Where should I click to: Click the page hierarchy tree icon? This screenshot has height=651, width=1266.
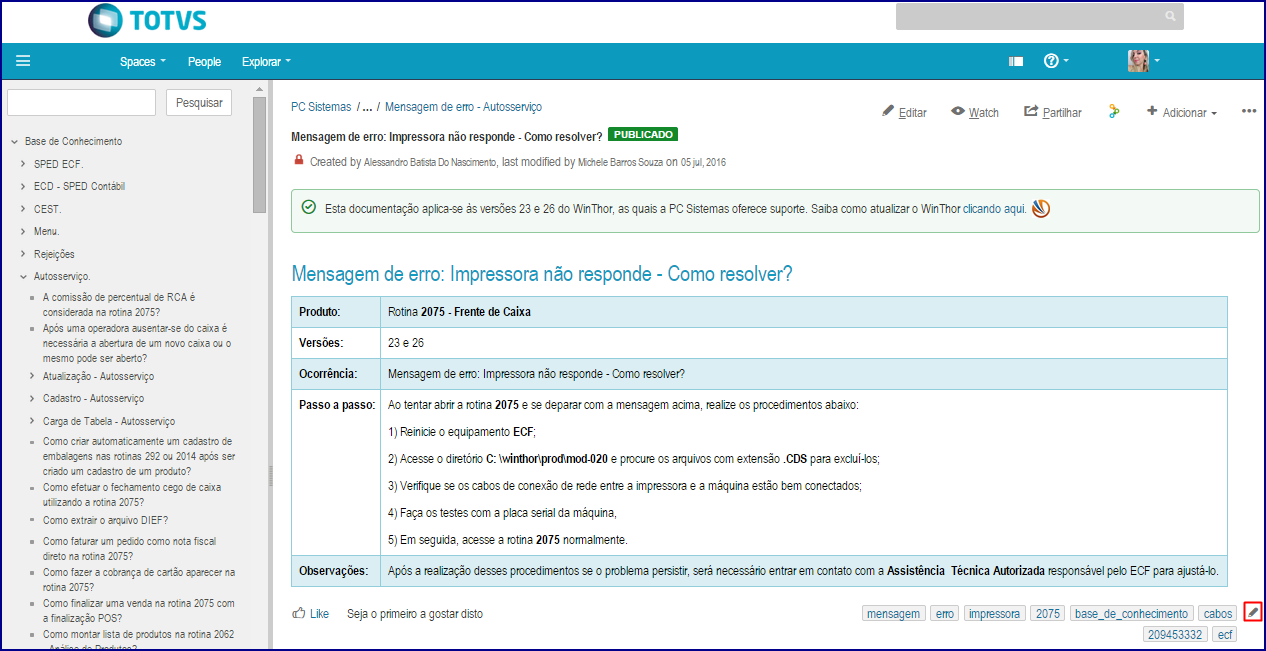tap(1113, 112)
